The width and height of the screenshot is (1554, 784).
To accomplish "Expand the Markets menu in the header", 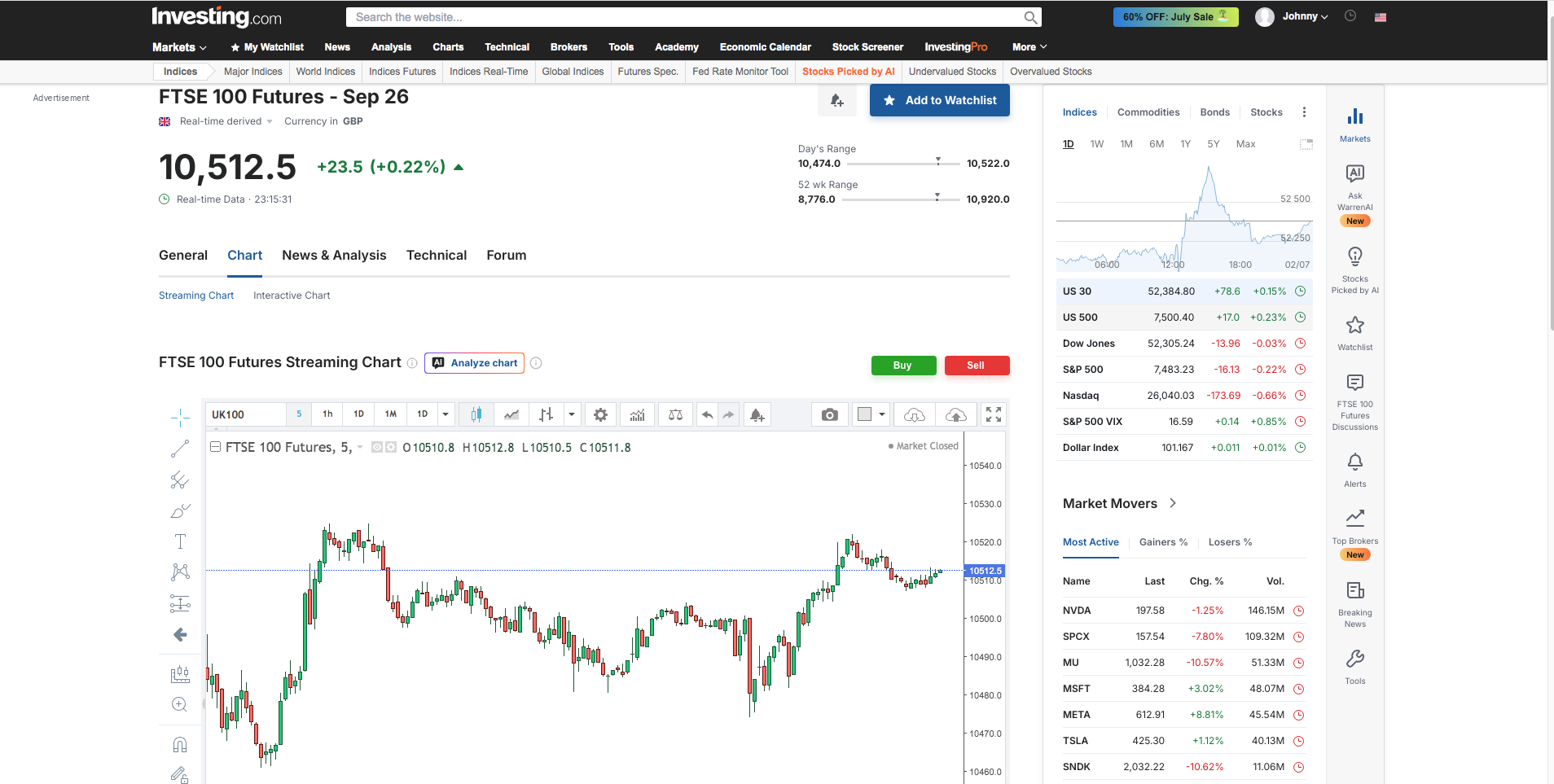I will point(179,47).
